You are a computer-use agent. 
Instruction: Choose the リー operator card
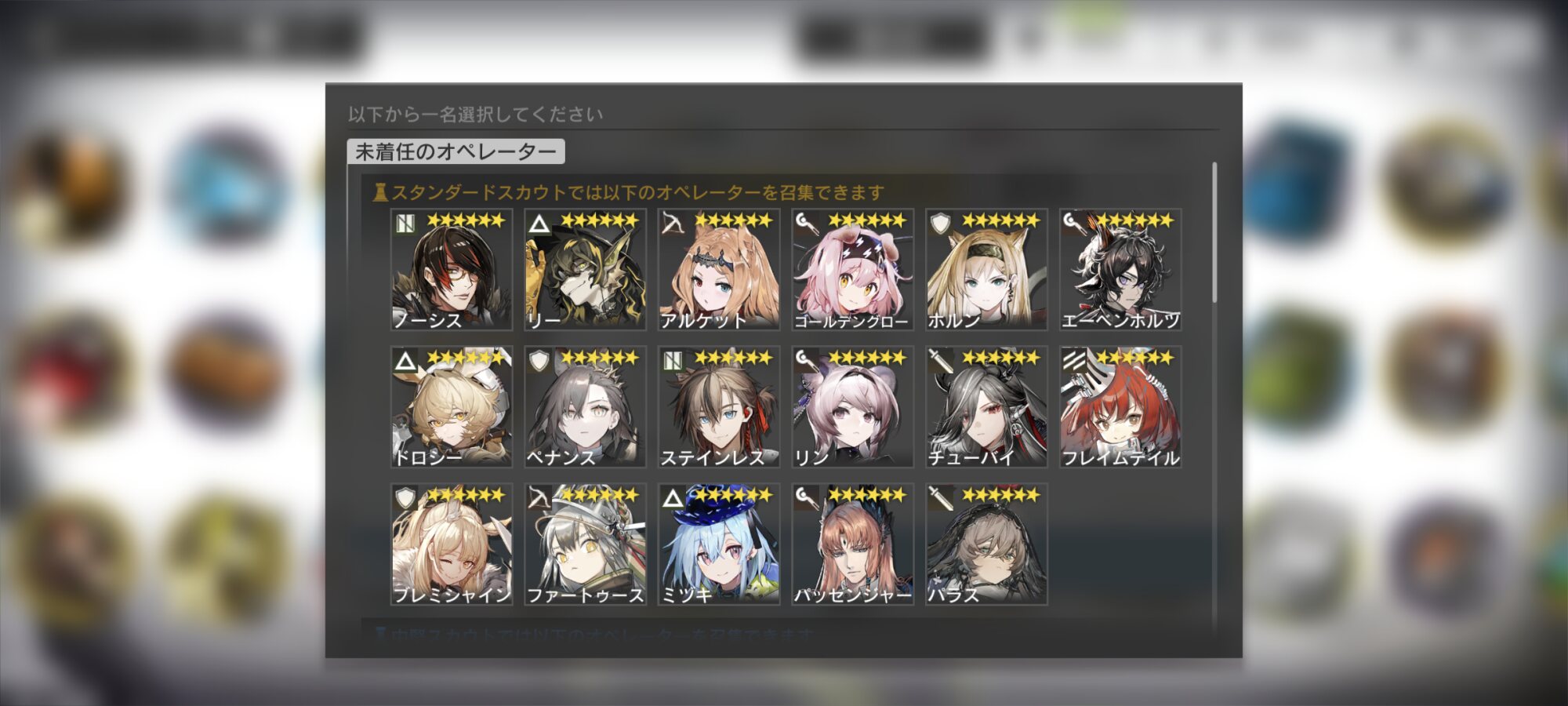click(x=585, y=270)
